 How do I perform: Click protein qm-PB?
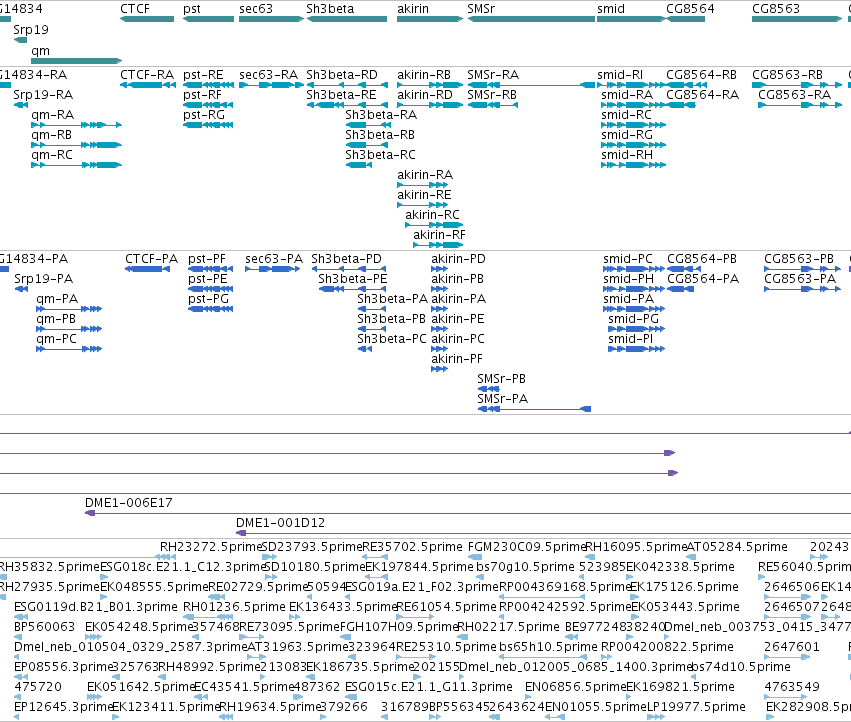pyautogui.click(x=69, y=329)
